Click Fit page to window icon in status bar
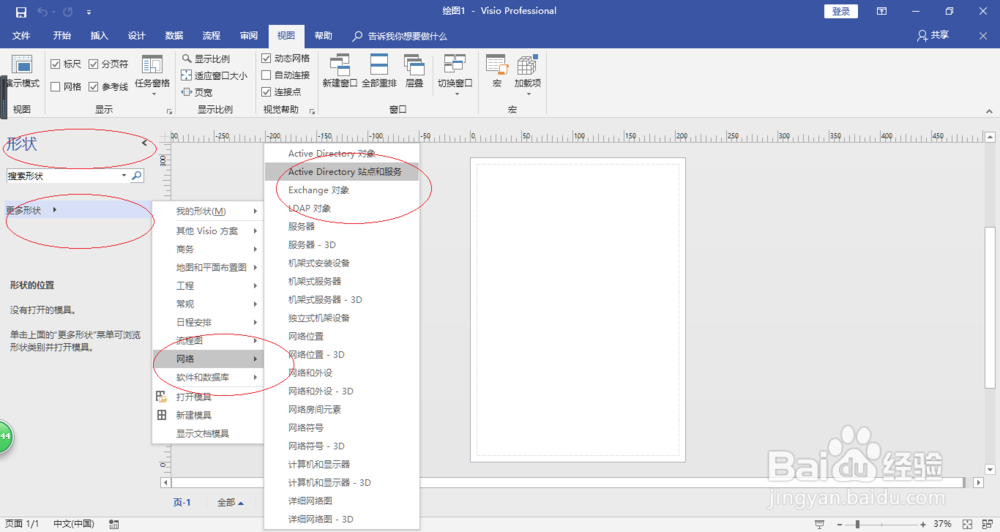Screen dimensions: 1000x532 [x=967, y=524]
